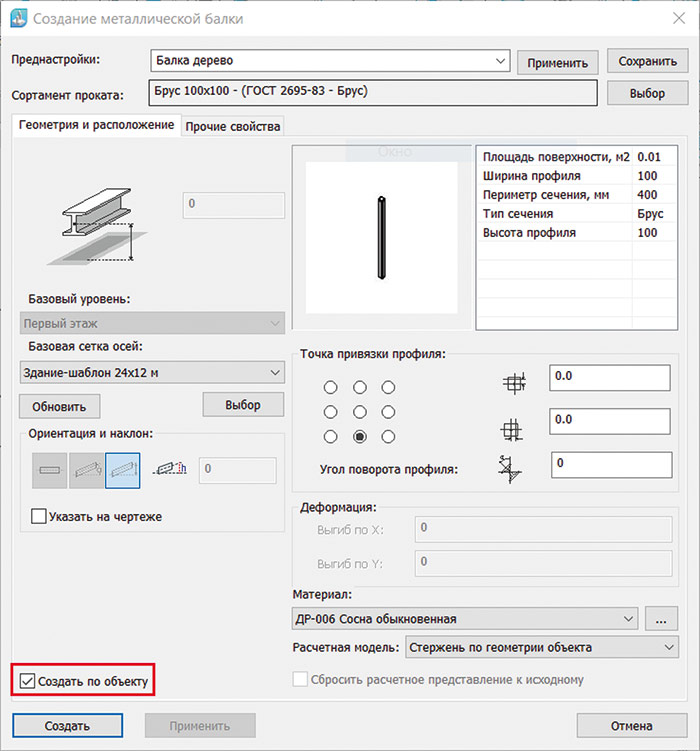This screenshot has height=751, width=700.
Task: Expand the 'Расчетная модель' dropdown
Action: click(x=542, y=647)
